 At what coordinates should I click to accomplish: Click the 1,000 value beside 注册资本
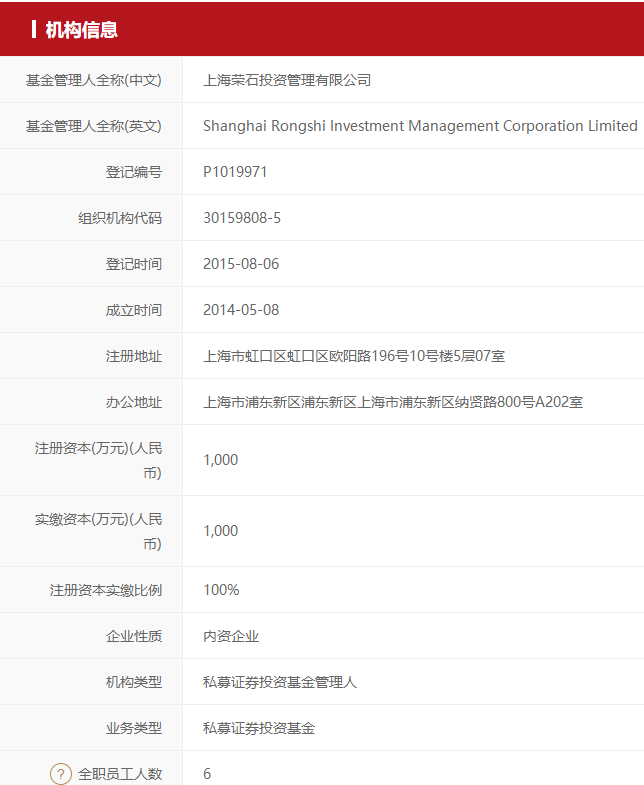pos(221,460)
